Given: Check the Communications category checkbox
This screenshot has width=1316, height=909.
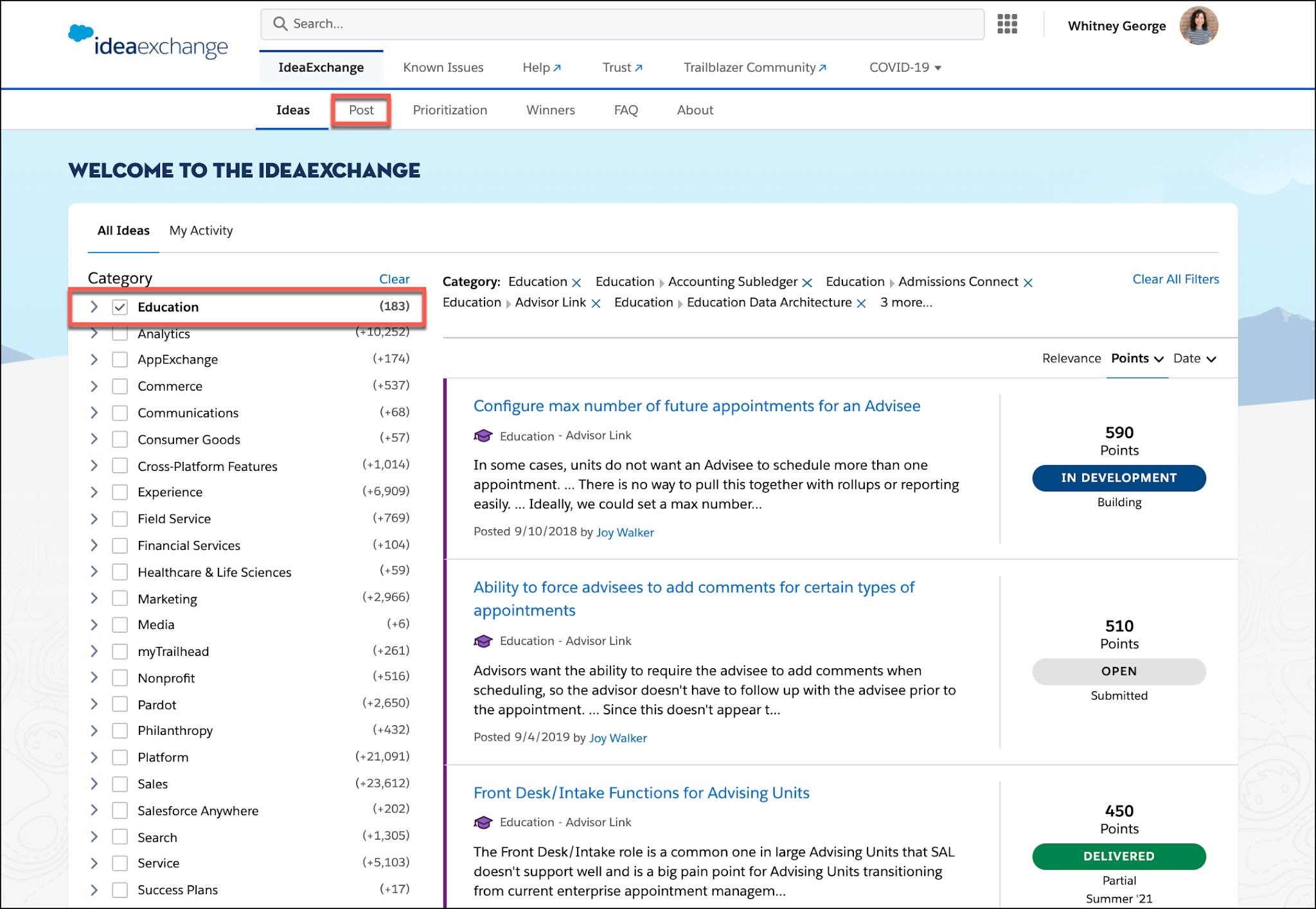Looking at the screenshot, I should (120, 412).
